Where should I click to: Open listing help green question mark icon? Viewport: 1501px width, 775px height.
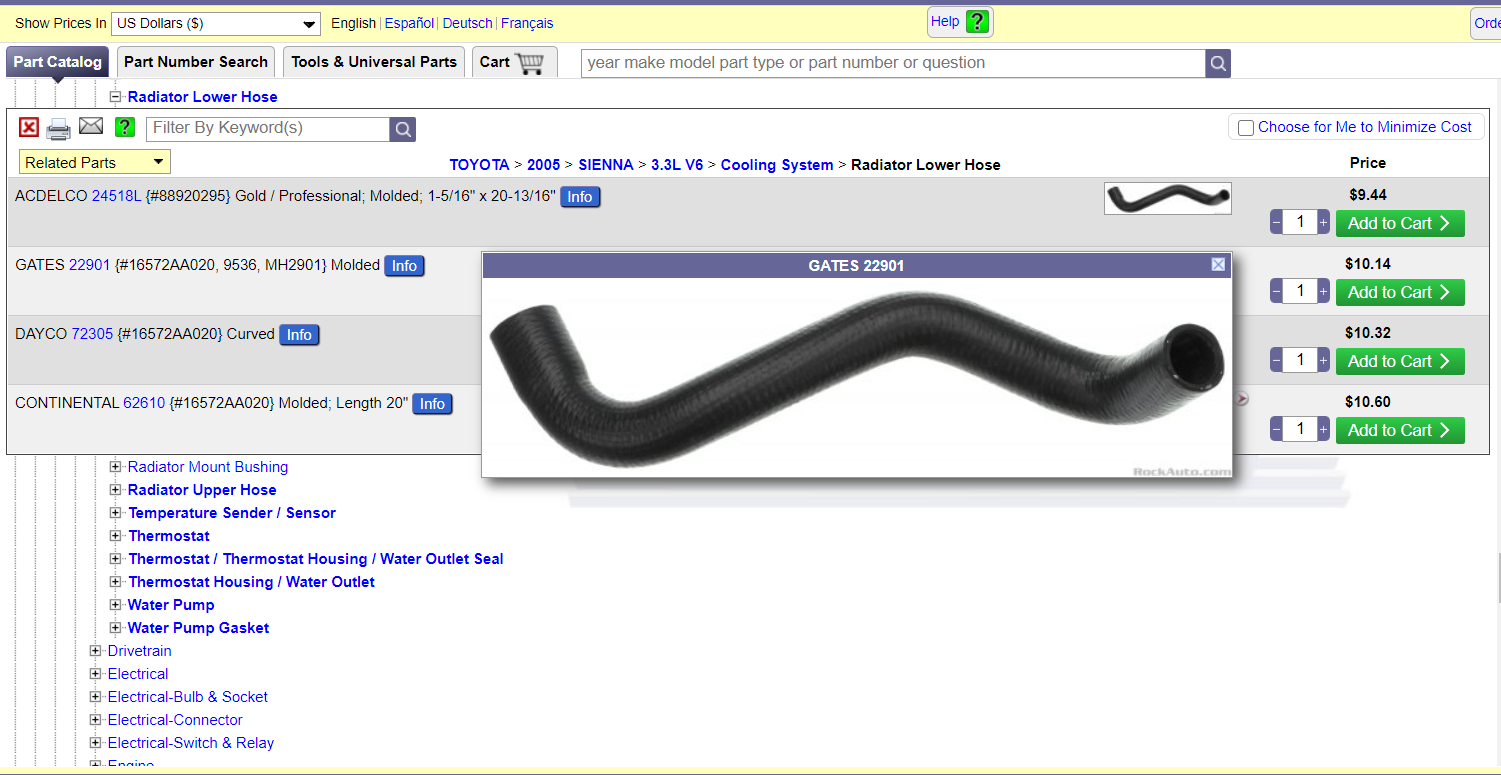pos(125,127)
